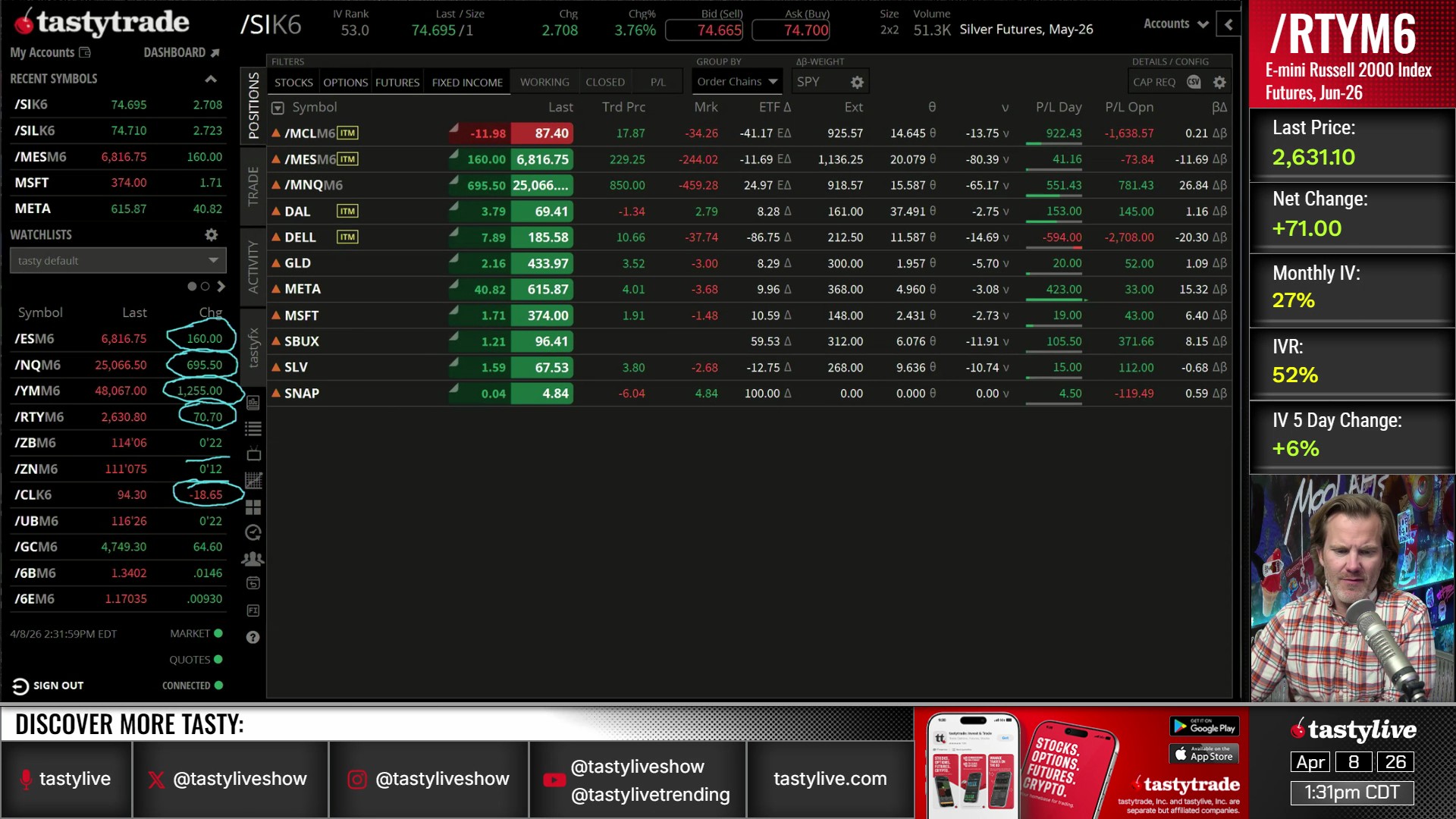Open the TV video feed icon
1456x819 pixels.
253,454
